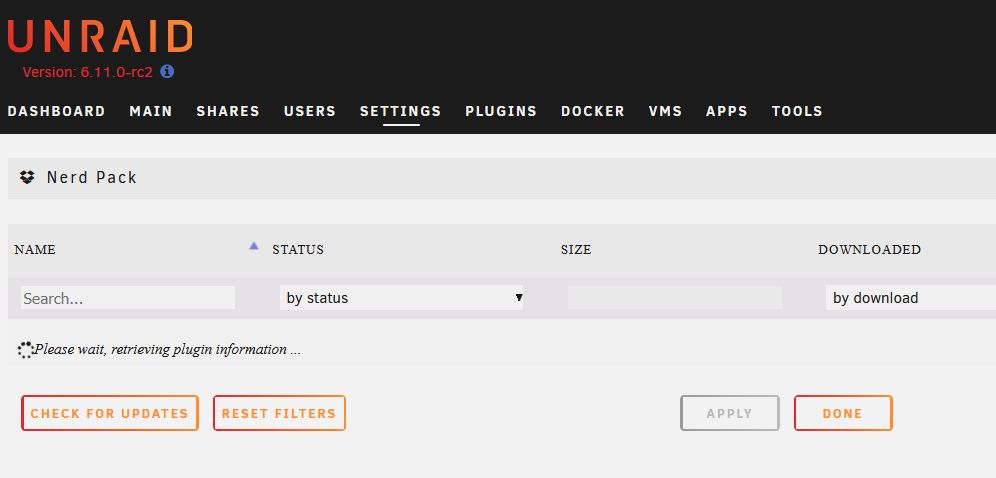Click the Check For Updates button
The image size is (996, 478).
click(110, 413)
